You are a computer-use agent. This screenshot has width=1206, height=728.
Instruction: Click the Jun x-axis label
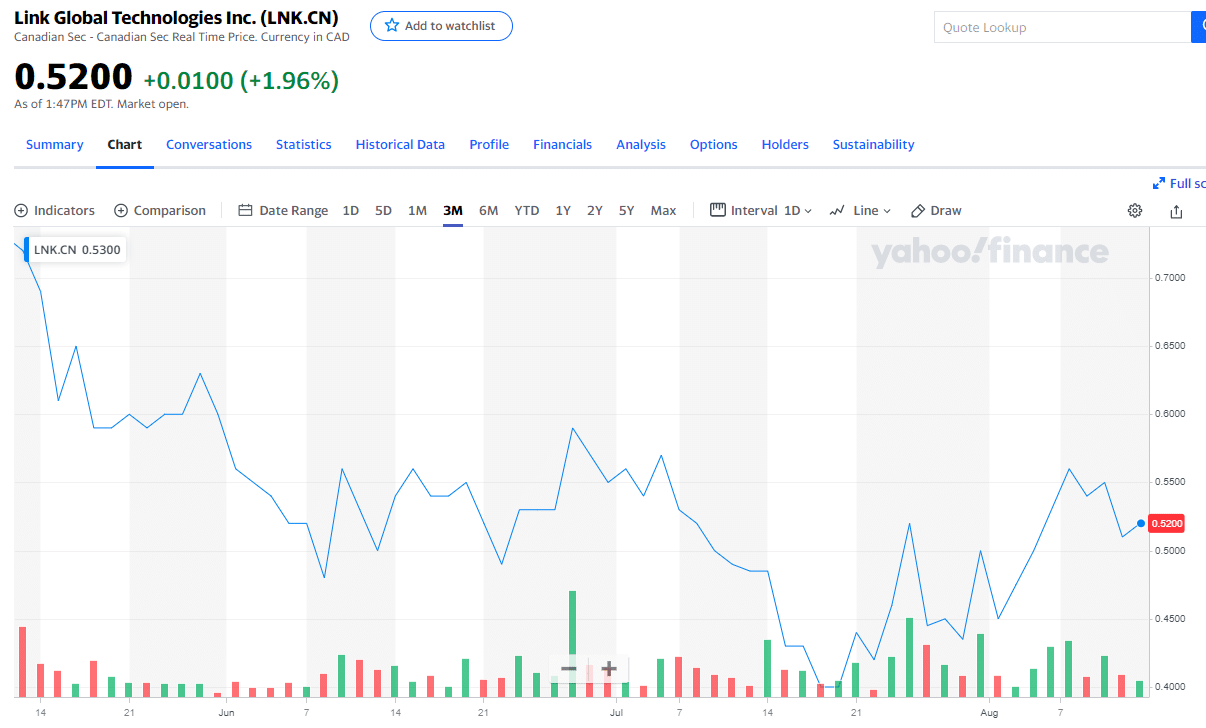click(226, 713)
